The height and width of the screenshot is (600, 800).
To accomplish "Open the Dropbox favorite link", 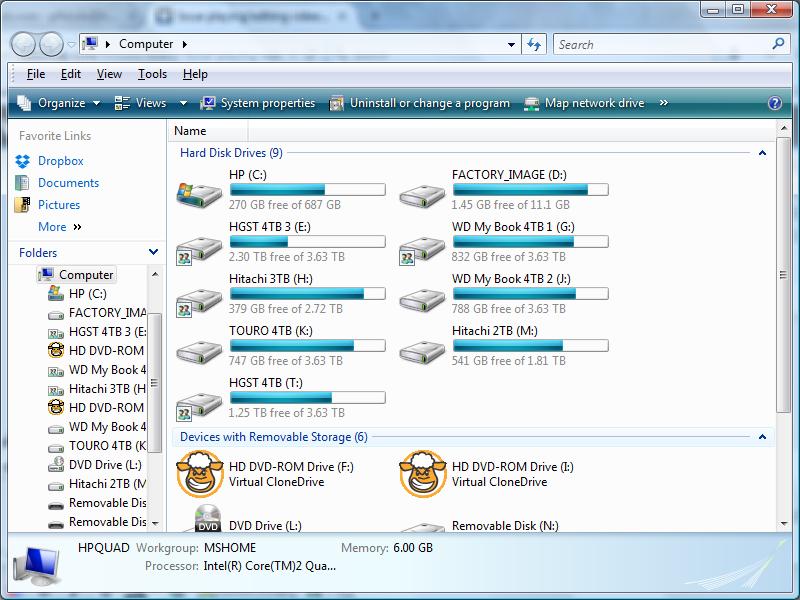I will 61,161.
